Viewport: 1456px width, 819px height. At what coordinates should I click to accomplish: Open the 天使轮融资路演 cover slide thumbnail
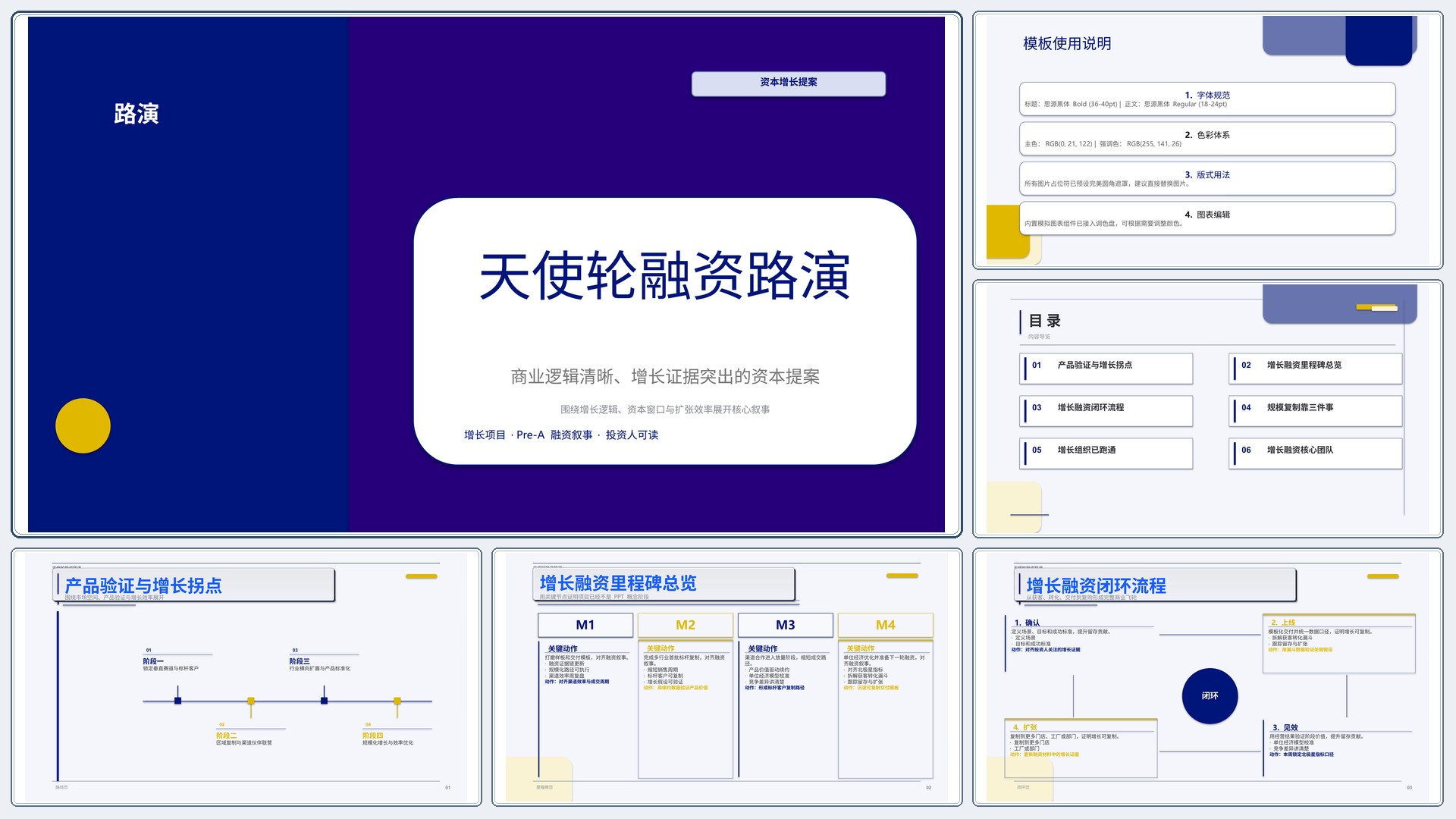coord(486,275)
